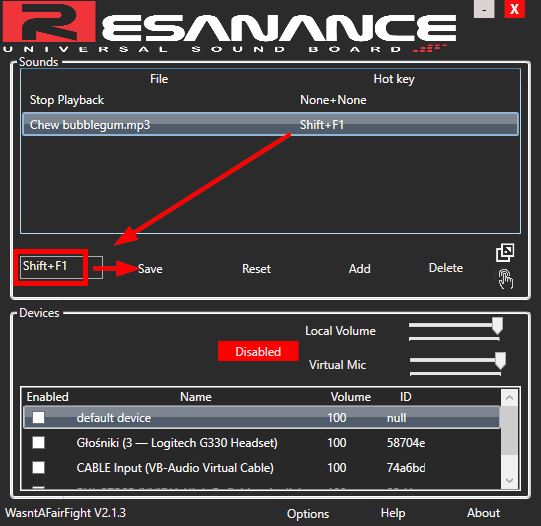Click the devices list scroll down arrow
The image size is (541, 526).
click(x=509, y=480)
